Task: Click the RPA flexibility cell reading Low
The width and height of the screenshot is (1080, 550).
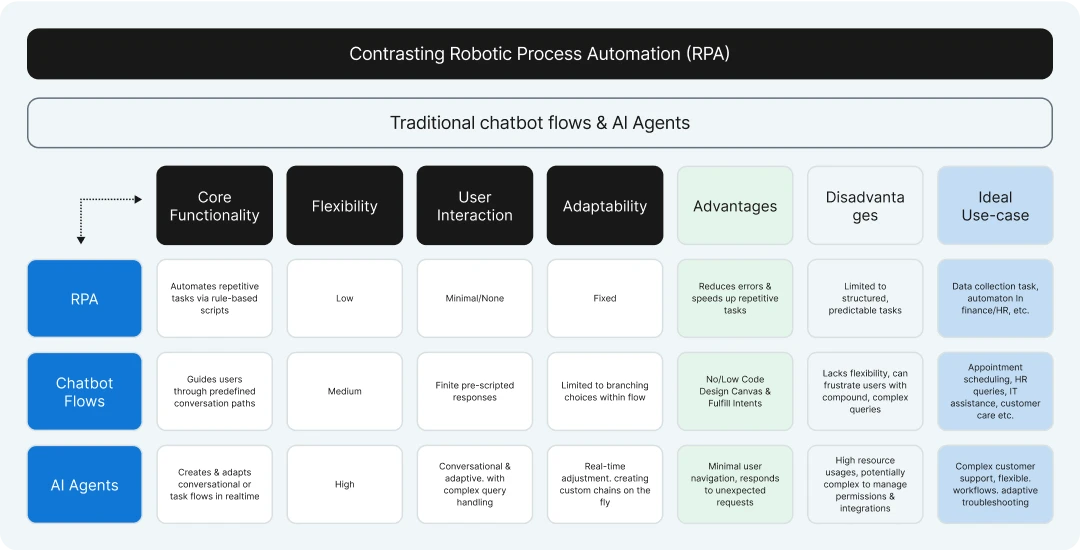Action: pyautogui.click(x=344, y=299)
